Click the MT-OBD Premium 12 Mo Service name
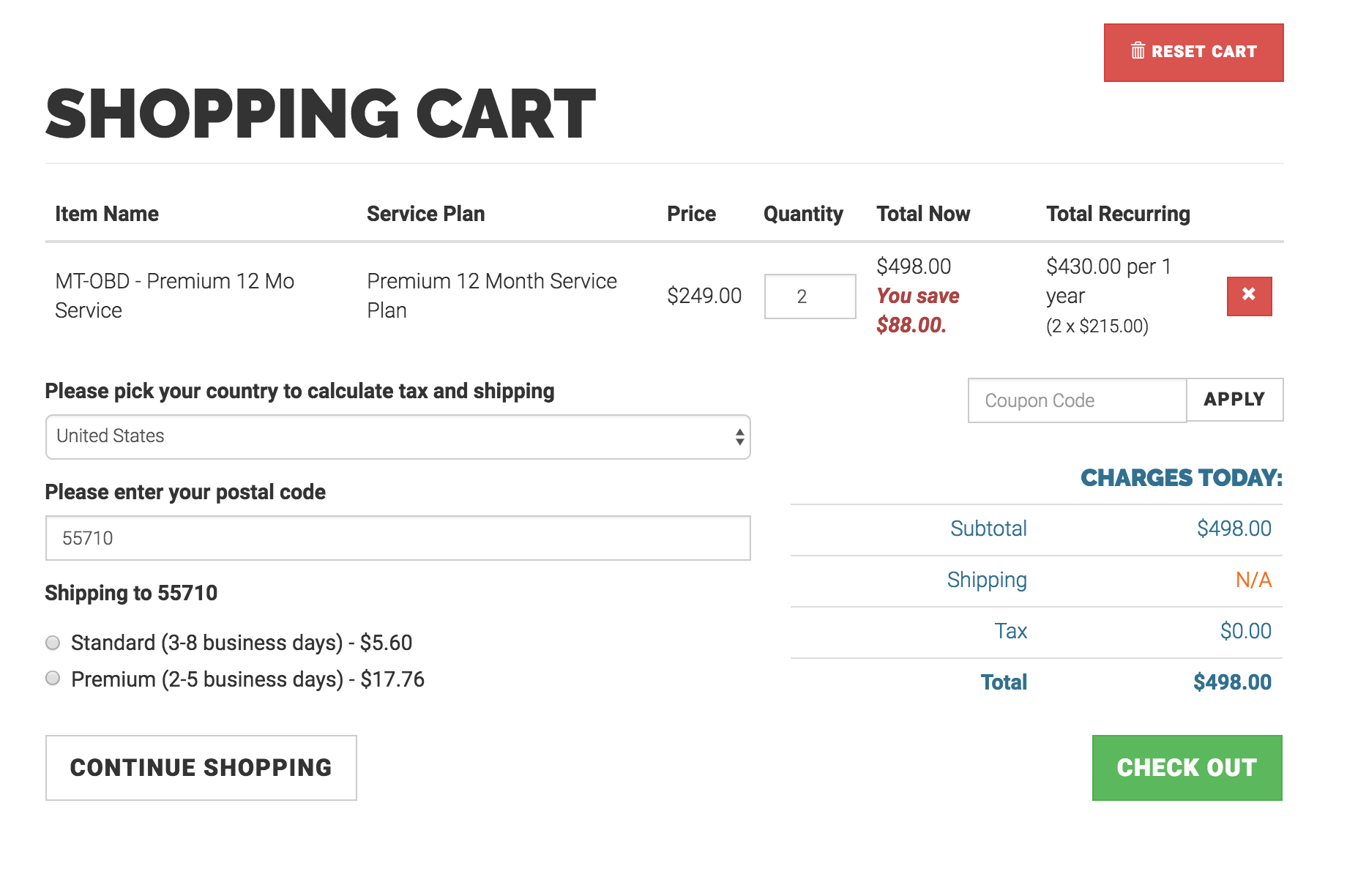Image resolution: width=1347 pixels, height=896 pixels. pyautogui.click(x=174, y=296)
